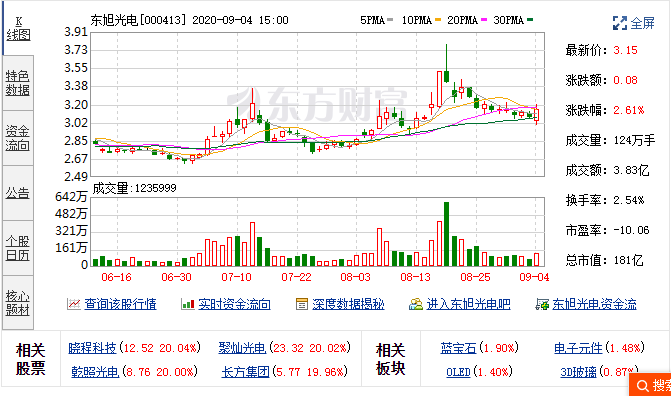Click chart title 东旭光电[000413]
This screenshot has width=671, height=396.
click(x=139, y=20)
